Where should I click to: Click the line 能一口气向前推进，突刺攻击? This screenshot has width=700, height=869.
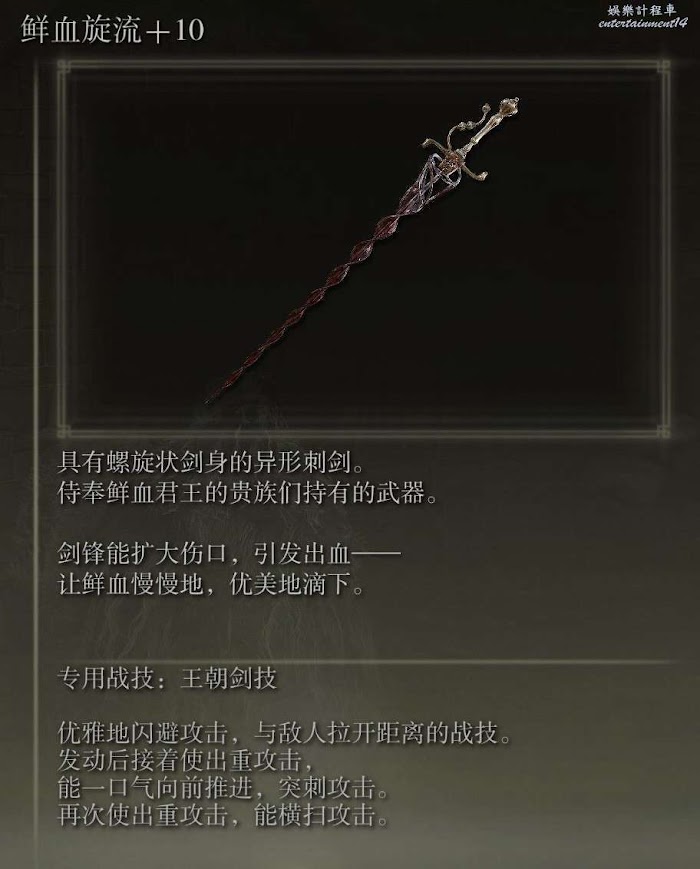pyautogui.click(x=223, y=788)
